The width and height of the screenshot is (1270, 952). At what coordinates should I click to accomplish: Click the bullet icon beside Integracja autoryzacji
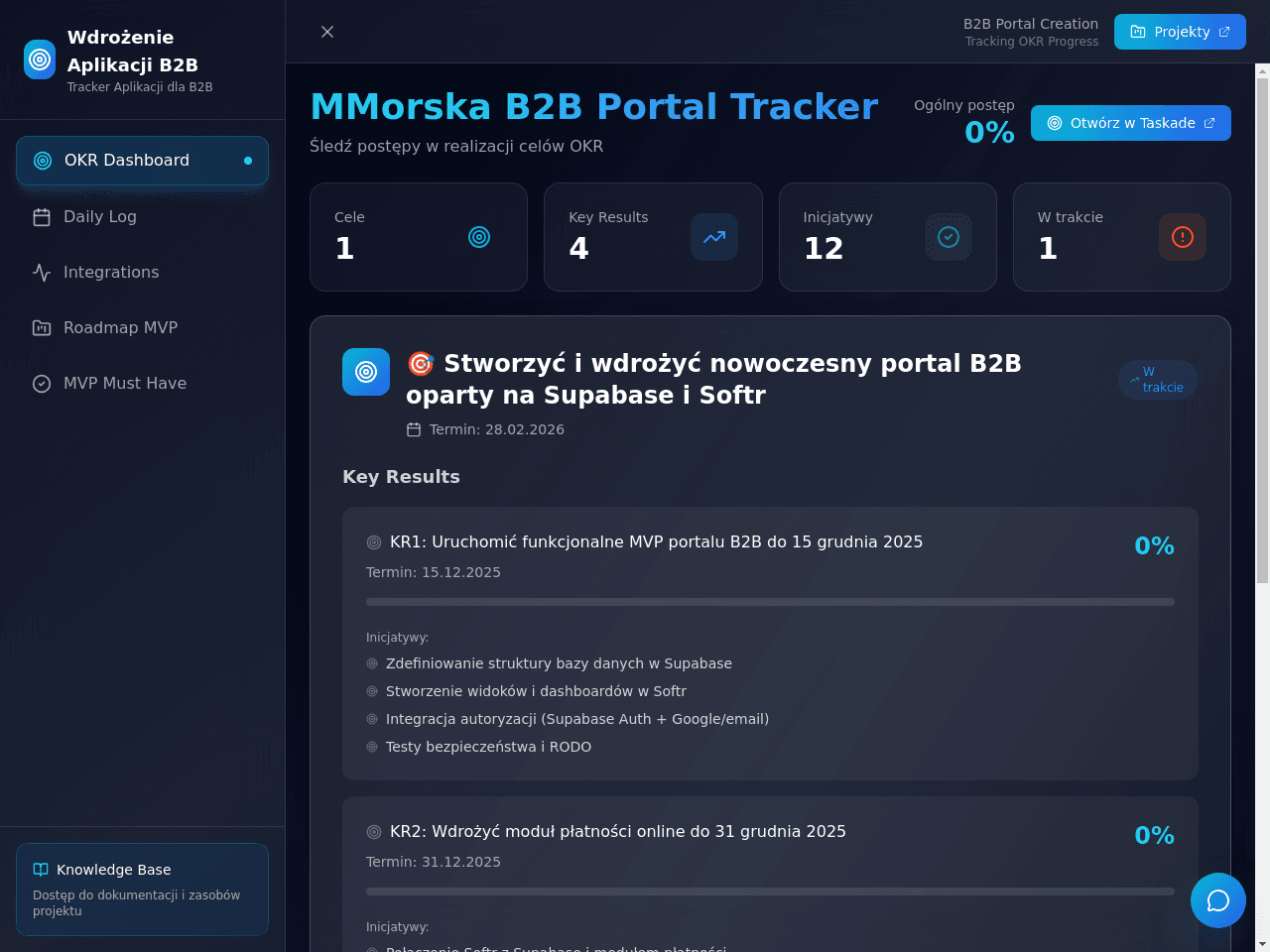[x=372, y=719]
